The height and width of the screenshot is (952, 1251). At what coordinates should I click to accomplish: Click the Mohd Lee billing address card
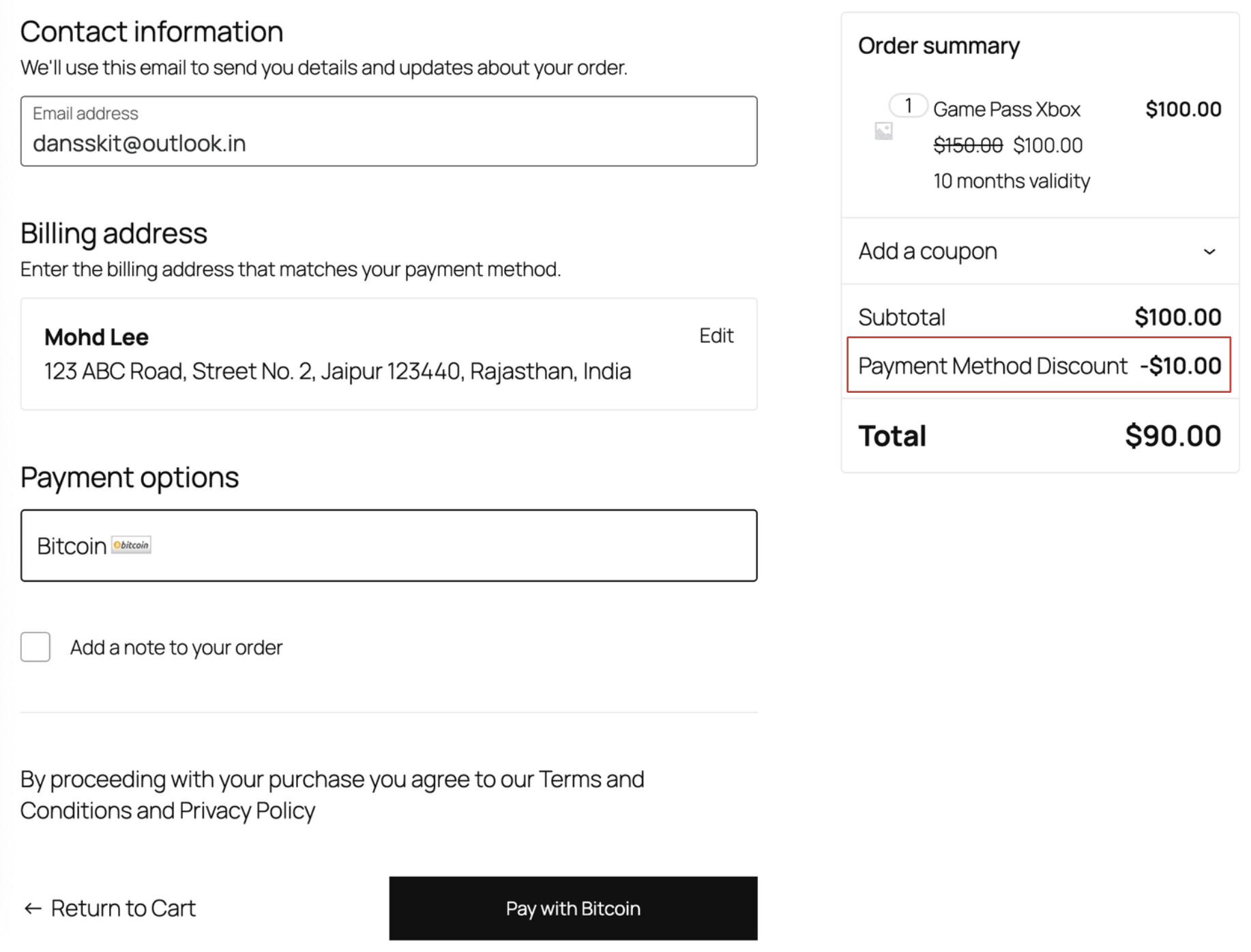[x=389, y=354]
